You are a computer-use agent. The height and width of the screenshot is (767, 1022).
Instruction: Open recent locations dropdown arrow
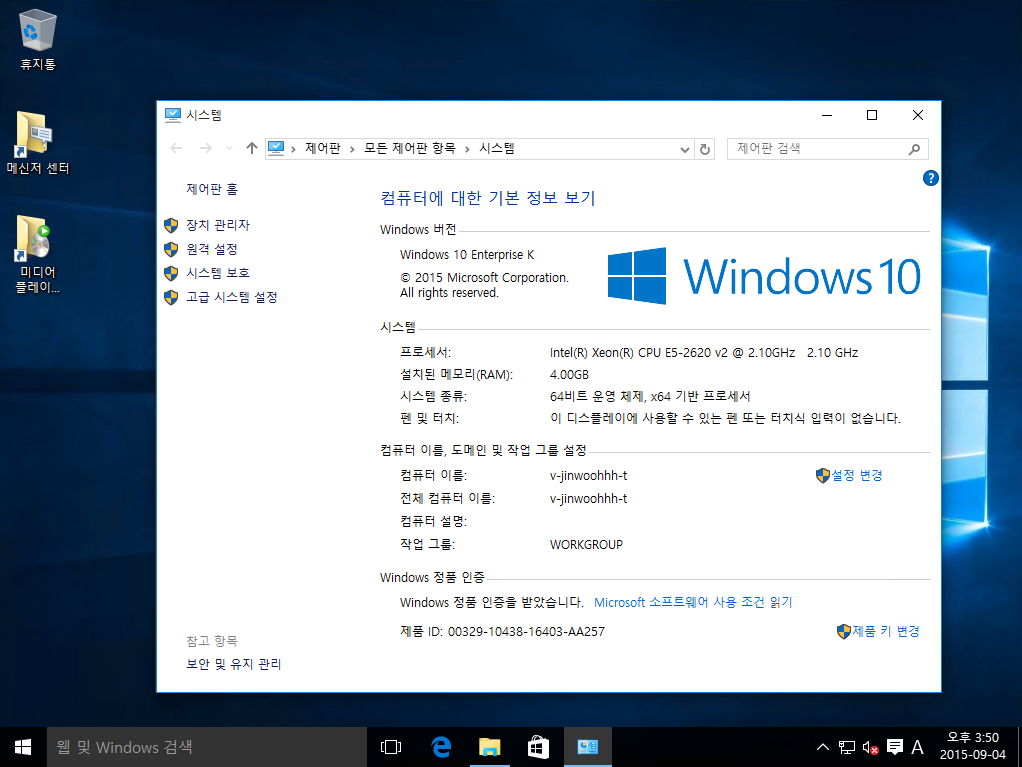point(229,149)
